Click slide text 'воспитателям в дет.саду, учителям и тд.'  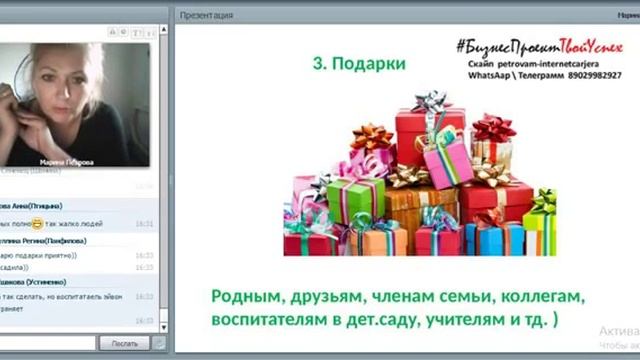(384, 320)
